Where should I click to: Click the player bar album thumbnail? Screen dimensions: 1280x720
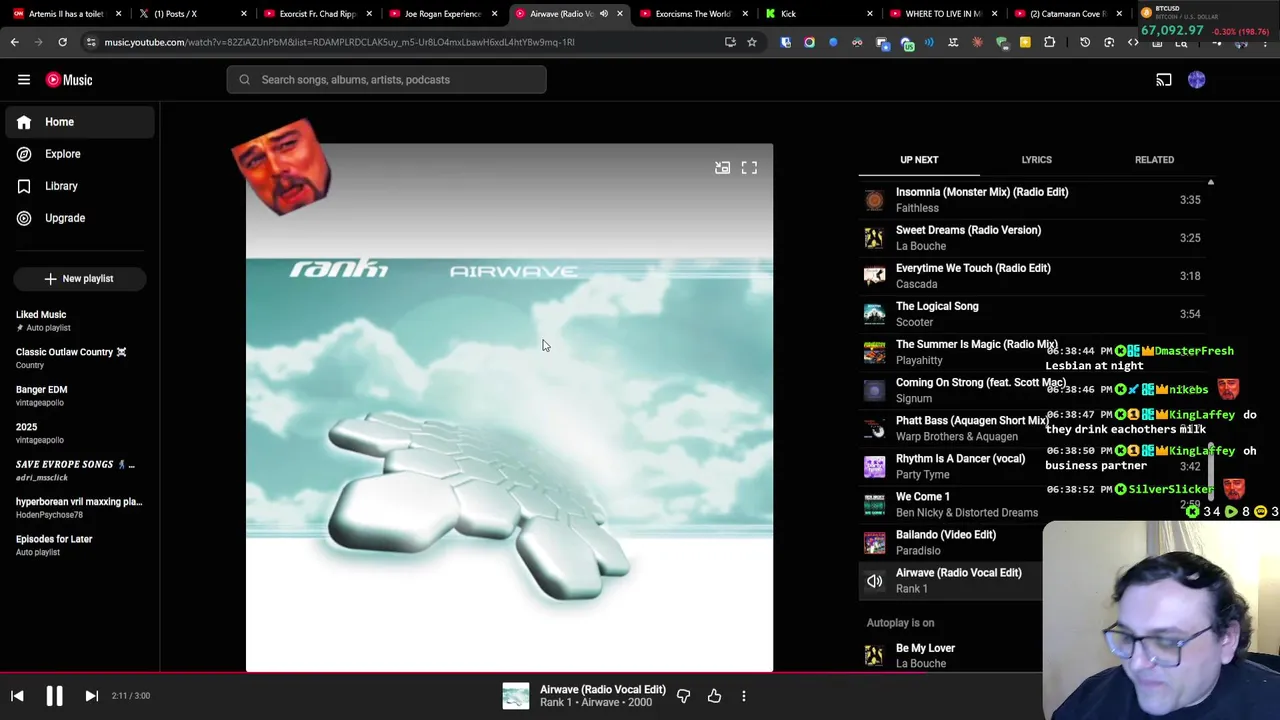516,696
